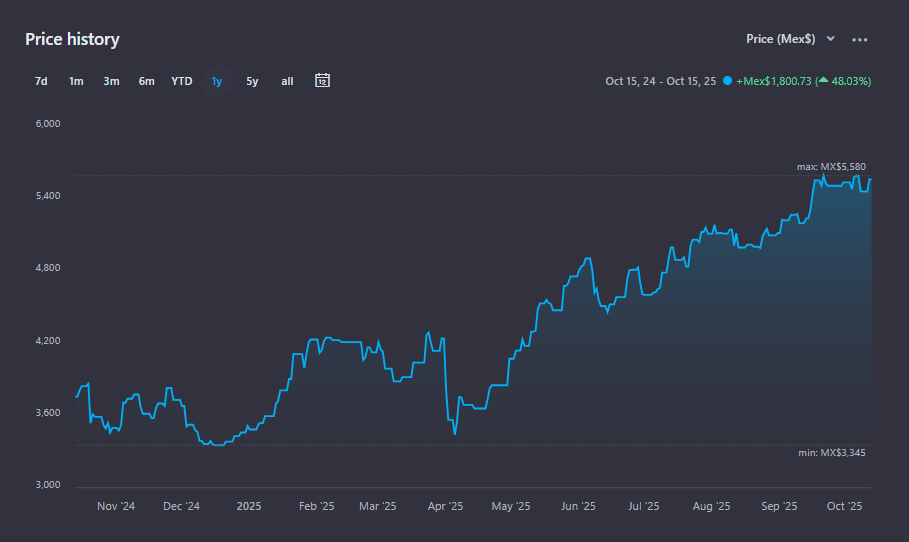
Task: Click the Price history heading
Action: pyautogui.click(x=72, y=40)
